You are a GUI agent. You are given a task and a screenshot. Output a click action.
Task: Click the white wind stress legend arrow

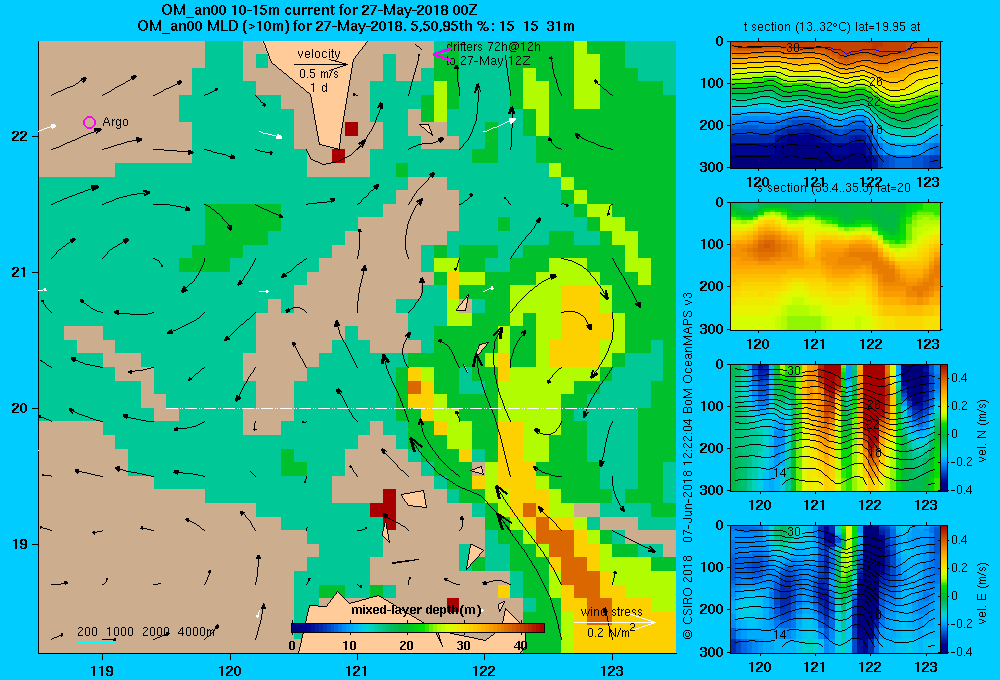614,622
